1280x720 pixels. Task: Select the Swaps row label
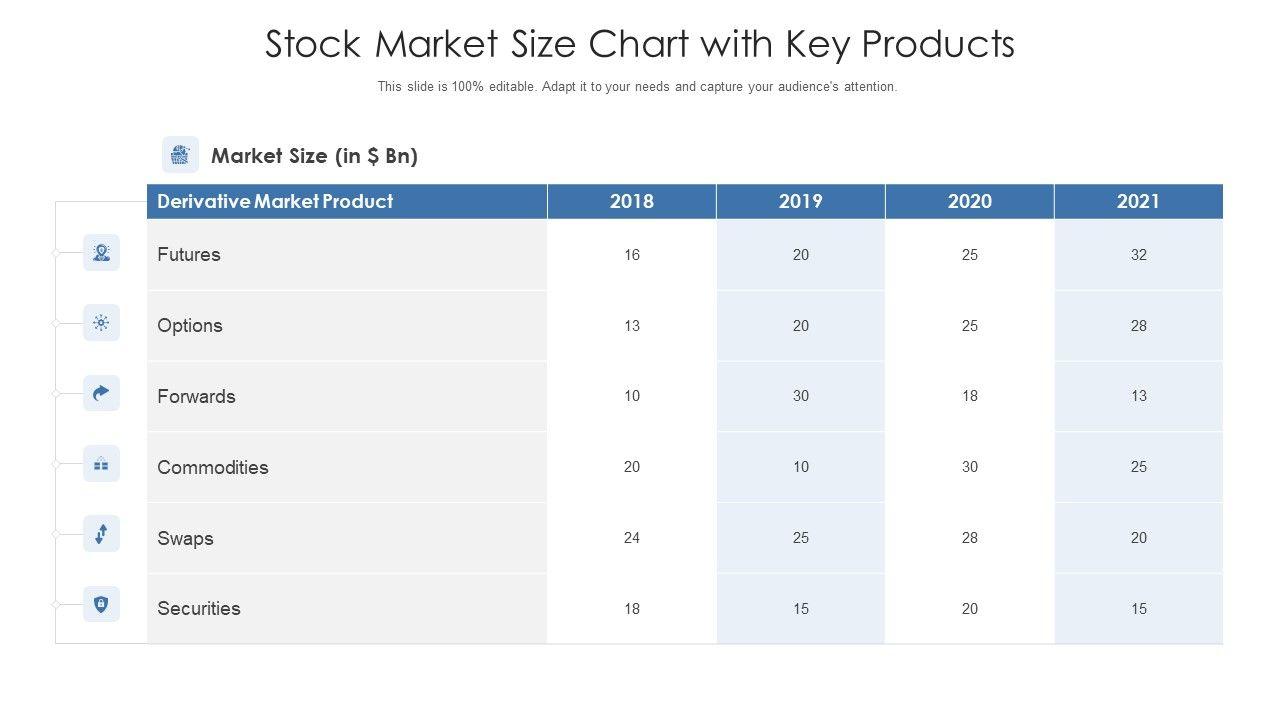tap(186, 538)
